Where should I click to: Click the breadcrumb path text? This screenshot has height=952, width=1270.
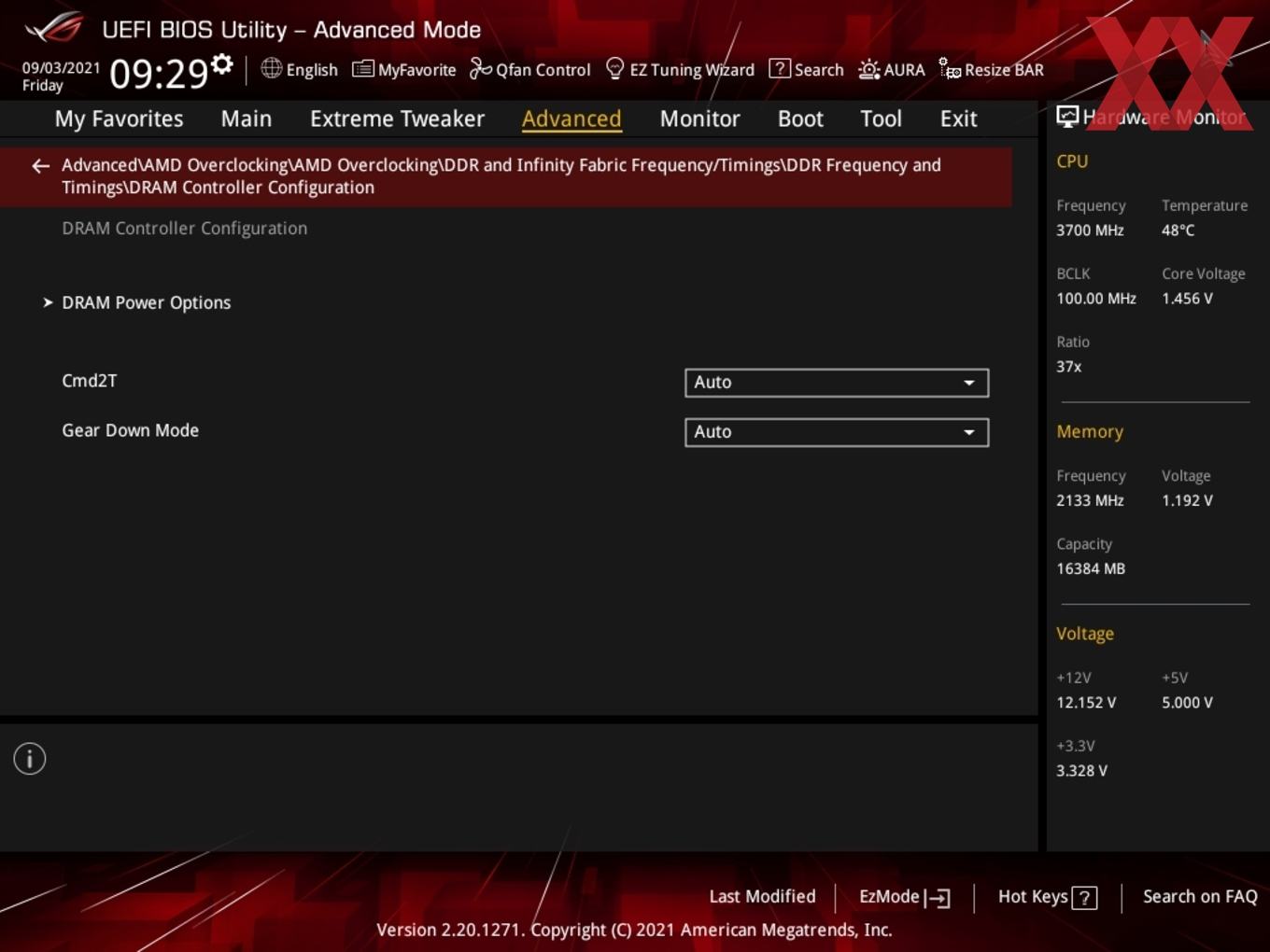tap(501, 176)
